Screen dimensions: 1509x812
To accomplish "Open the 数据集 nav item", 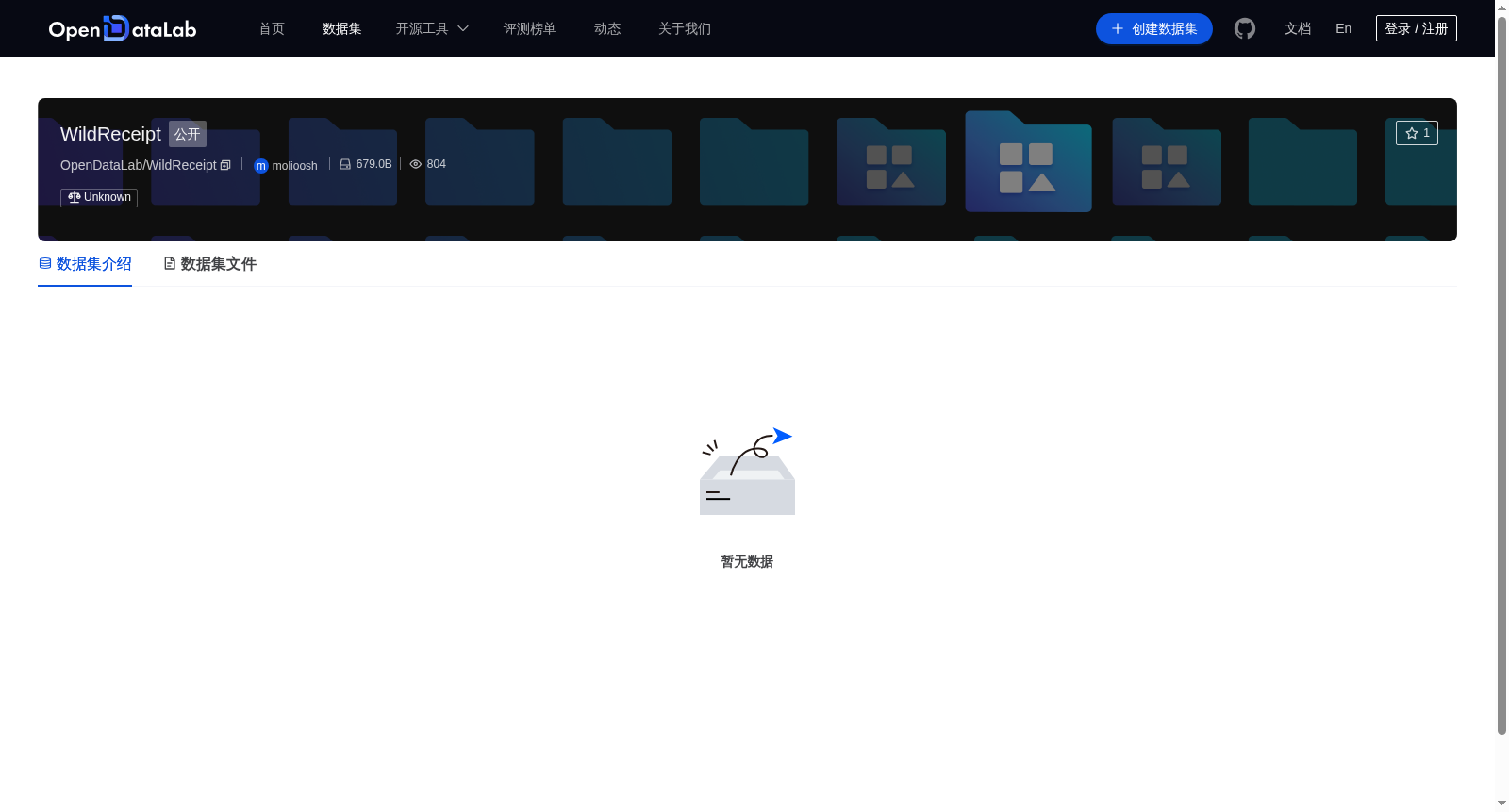I will point(341,28).
